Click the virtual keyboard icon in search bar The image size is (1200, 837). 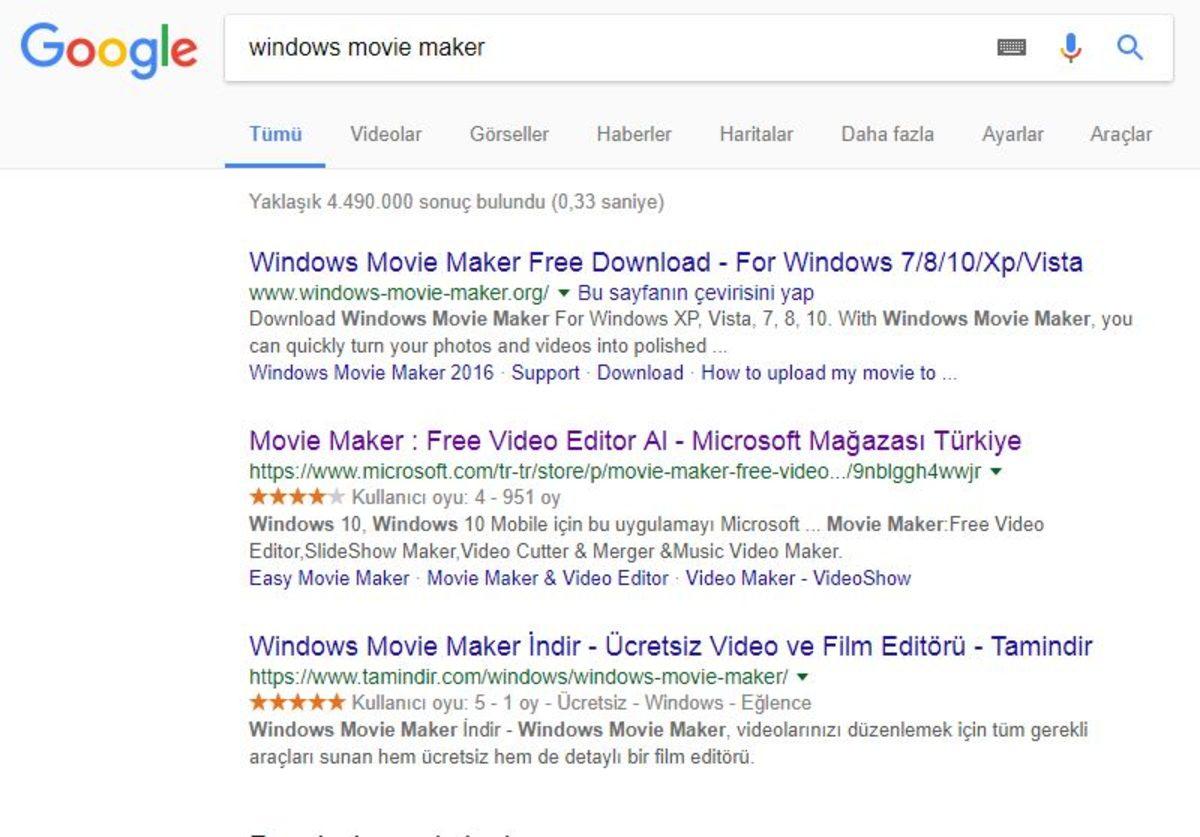click(x=1010, y=47)
